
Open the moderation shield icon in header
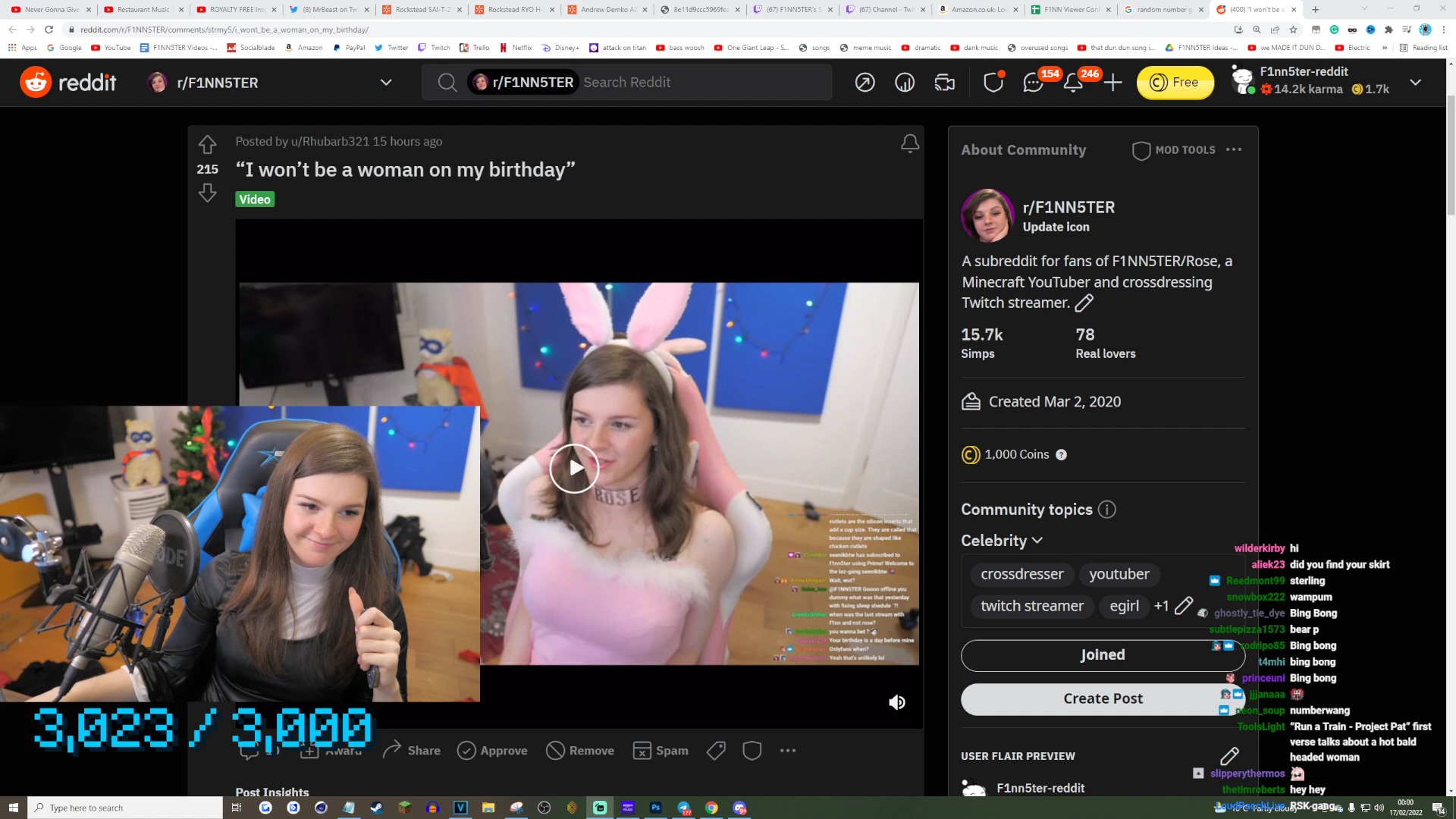click(993, 83)
